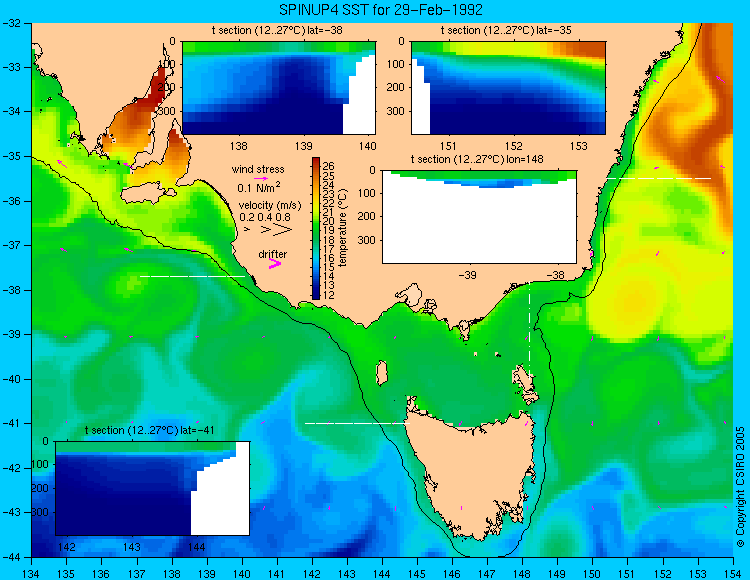The image size is (750, 580).
Task: Select the vertical temperature color bar
Action: 316,229
